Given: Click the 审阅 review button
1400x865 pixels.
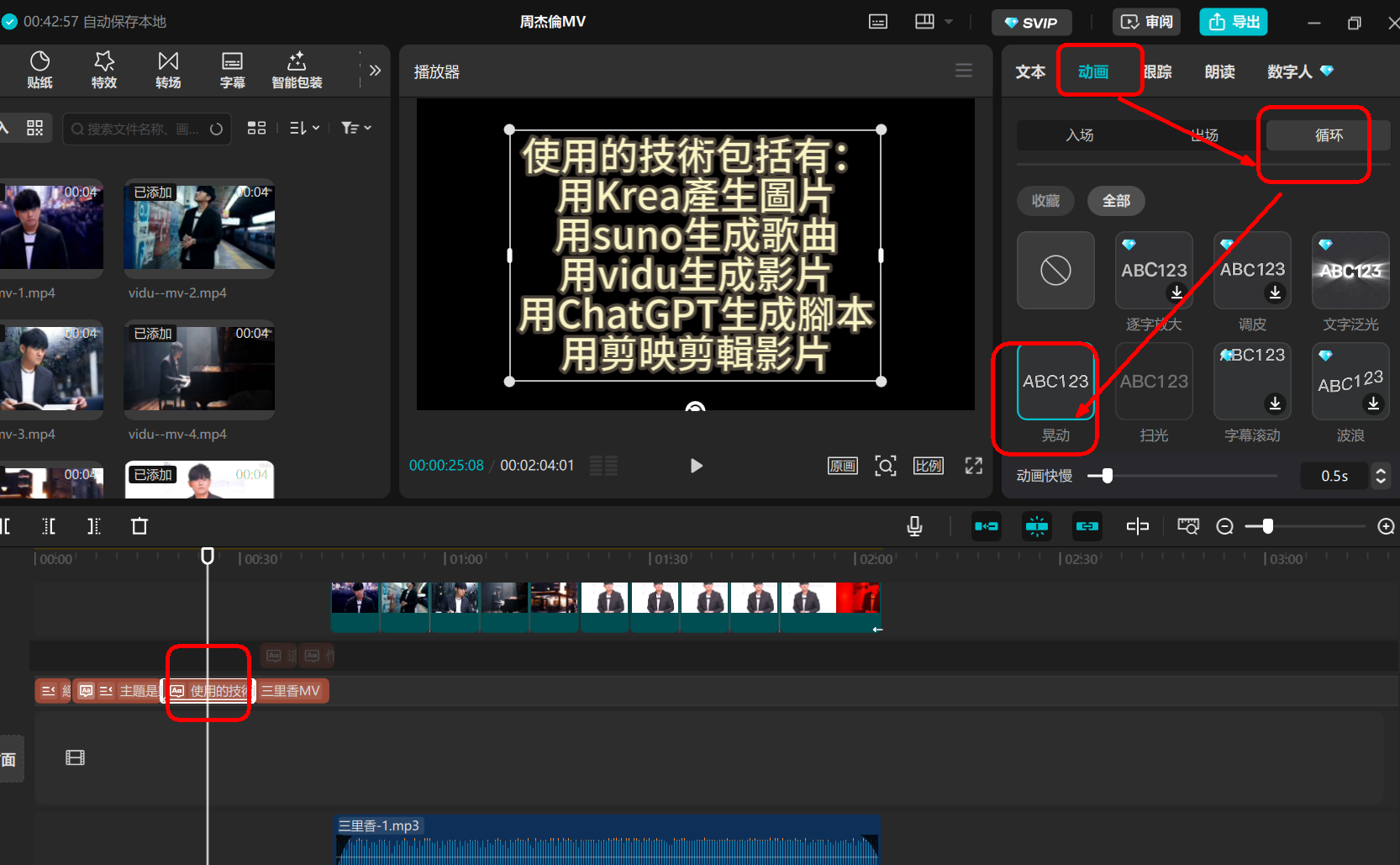Looking at the screenshot, I should (x=1147, y=22).
